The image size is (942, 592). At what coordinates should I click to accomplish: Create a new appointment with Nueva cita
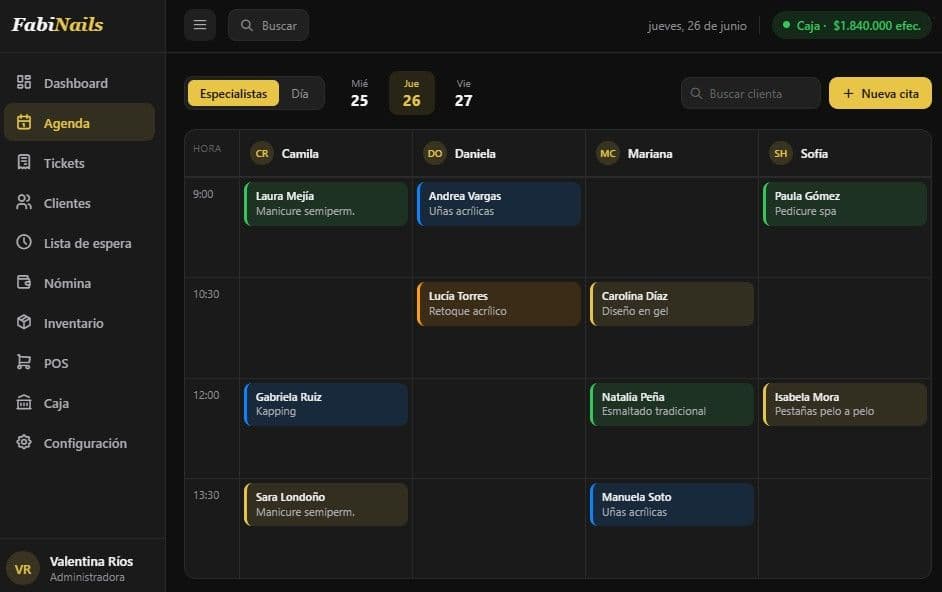(880, 93)
